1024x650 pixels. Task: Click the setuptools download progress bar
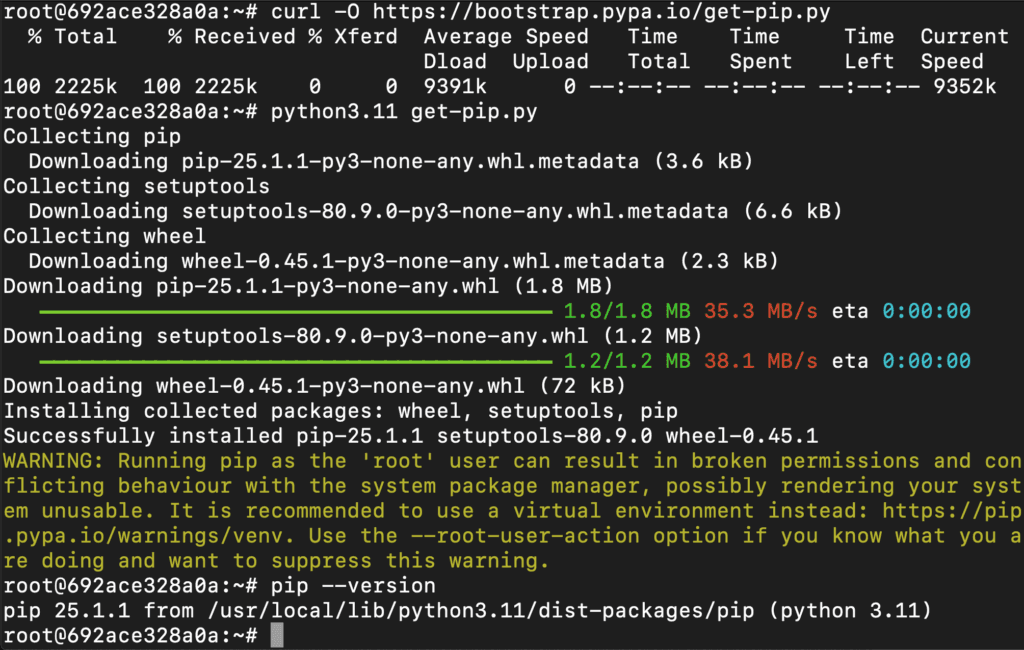point(296,362)
